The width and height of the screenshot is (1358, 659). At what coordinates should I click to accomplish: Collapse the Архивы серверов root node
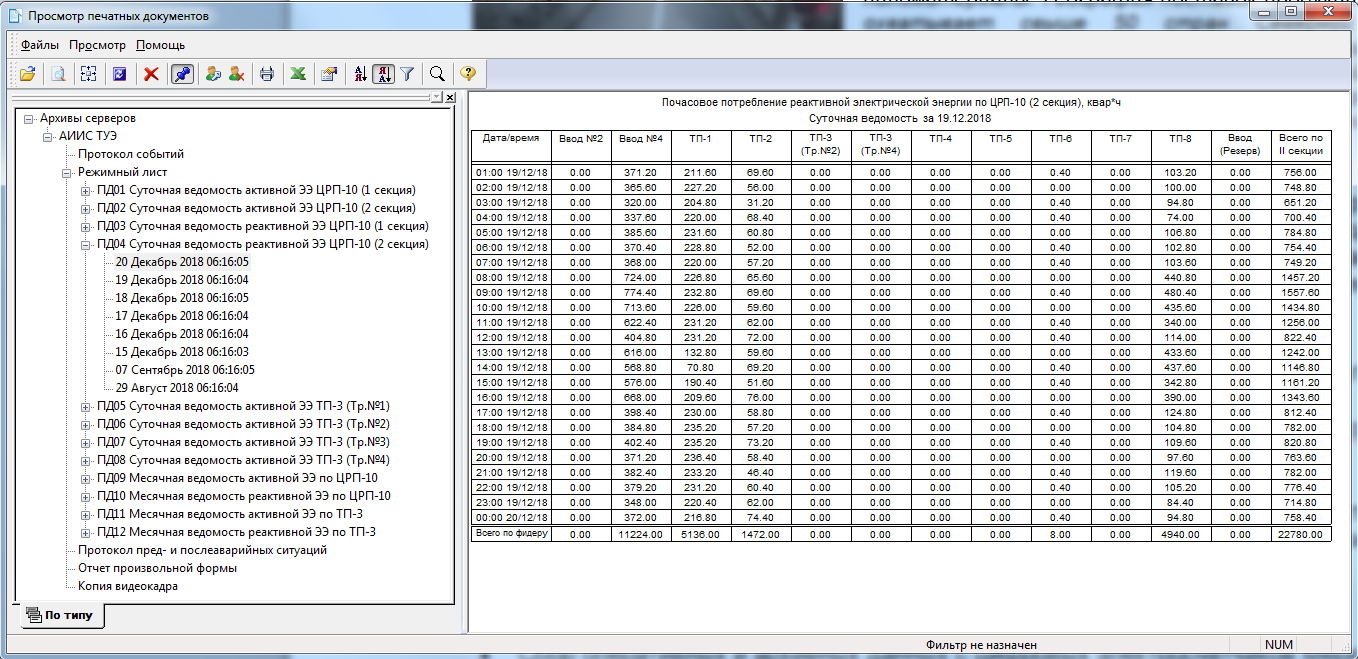tap(28, 118)
